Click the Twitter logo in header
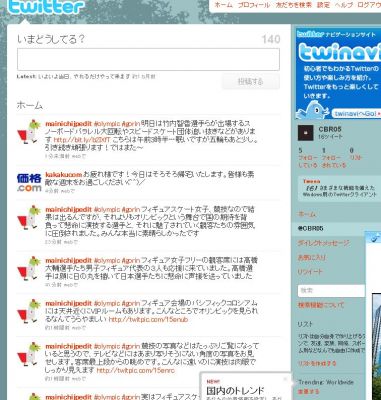The image size is (381, 400). 45,7
